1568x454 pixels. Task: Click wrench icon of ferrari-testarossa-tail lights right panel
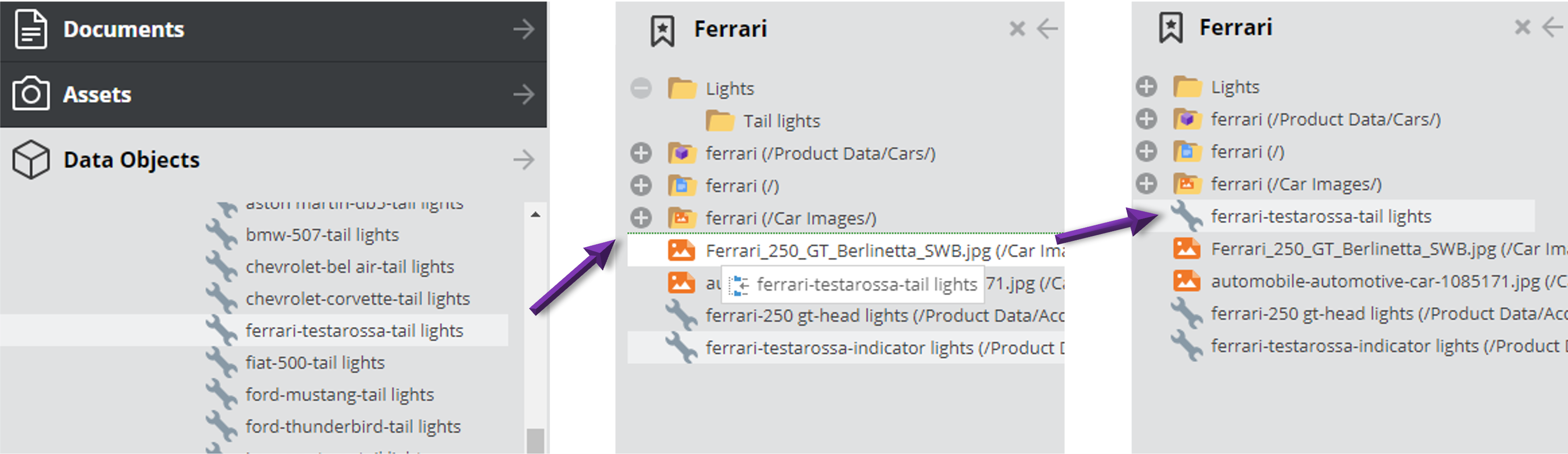[1187, 217]
